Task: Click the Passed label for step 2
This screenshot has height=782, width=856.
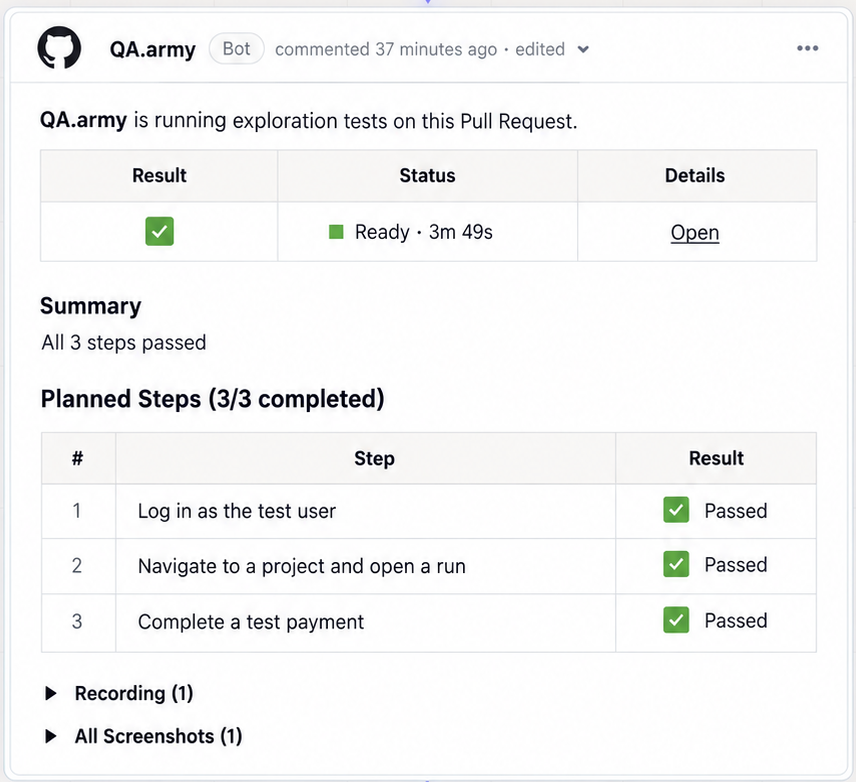Action: pyautogui.click(x=735, y=565)
